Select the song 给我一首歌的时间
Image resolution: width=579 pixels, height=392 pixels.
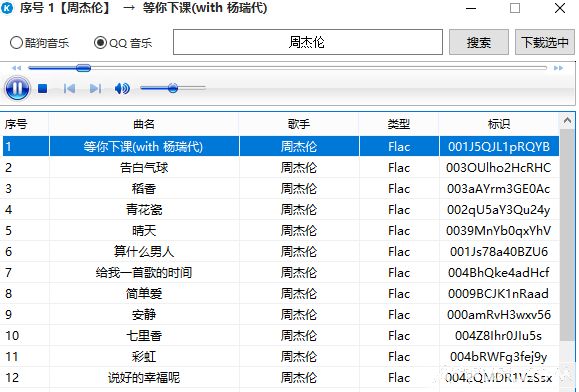point(144,273)
